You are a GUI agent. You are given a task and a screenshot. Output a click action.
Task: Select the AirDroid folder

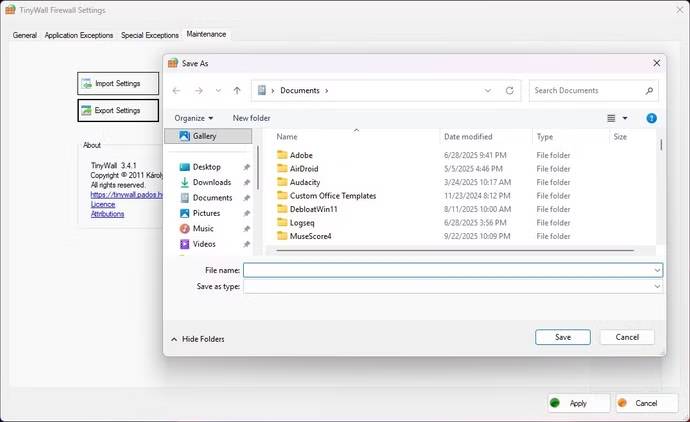tap(304, 169)
